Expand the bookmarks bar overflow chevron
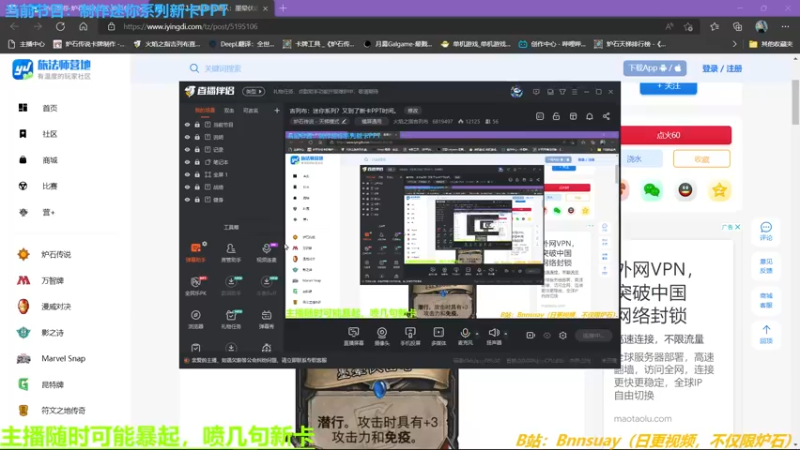 (x=734, y=44)
